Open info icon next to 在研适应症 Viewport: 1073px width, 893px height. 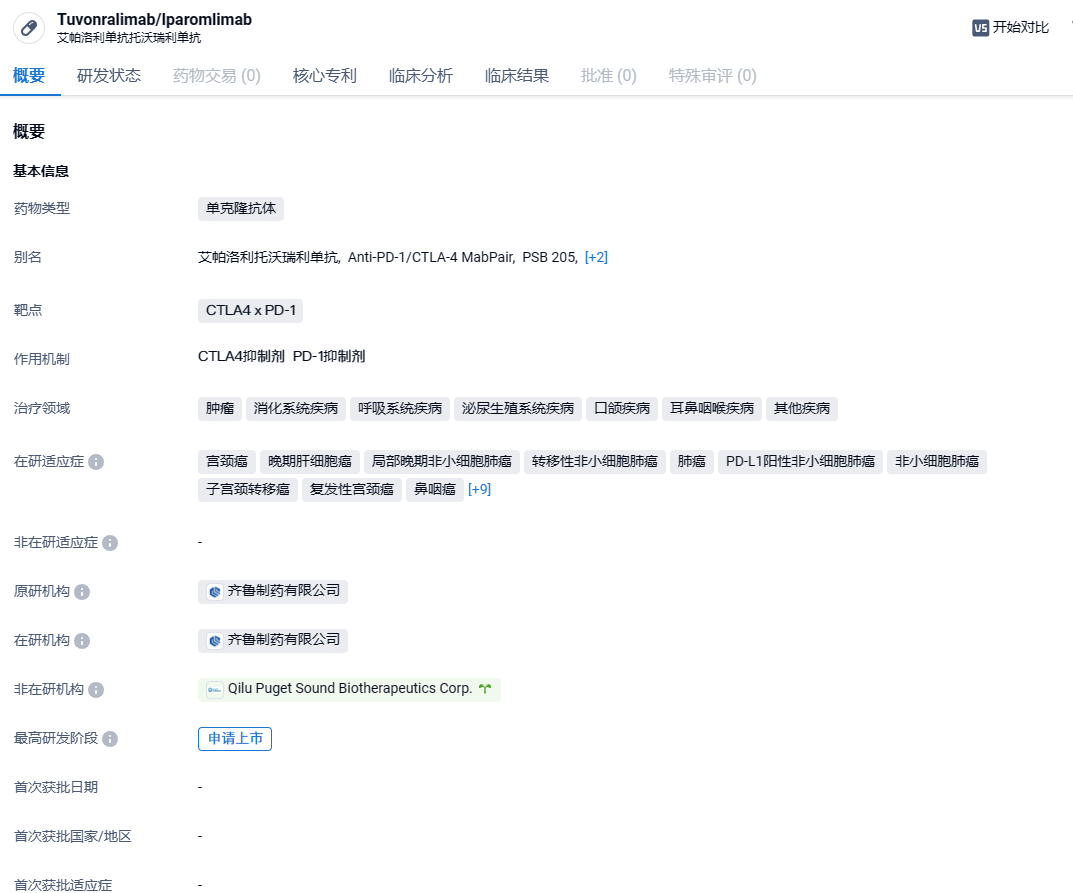click(96, 462)
